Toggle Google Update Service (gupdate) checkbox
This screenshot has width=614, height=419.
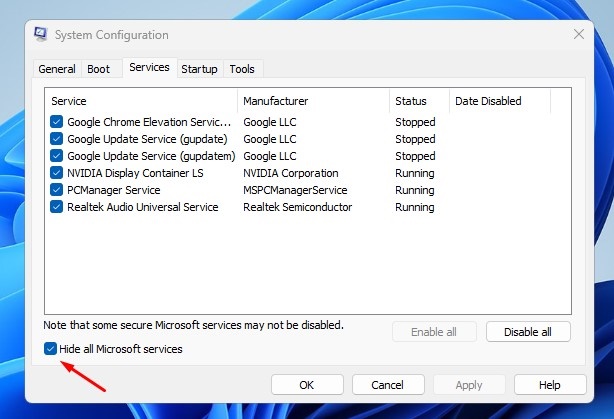coord(57,139)
